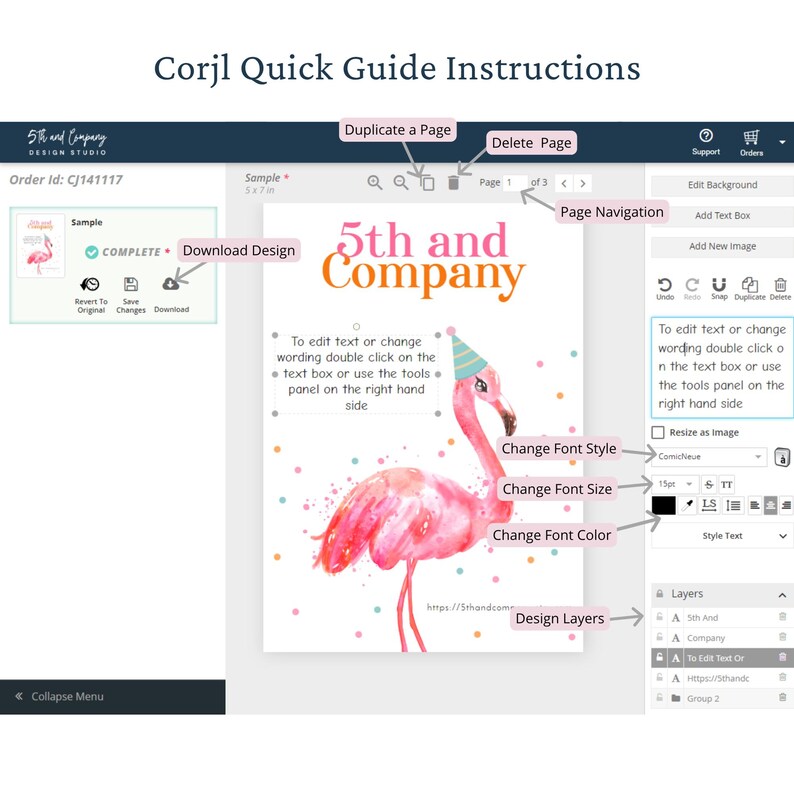The image size is (794, 794).
Task: Center align the text
Action: pos(770,505)
